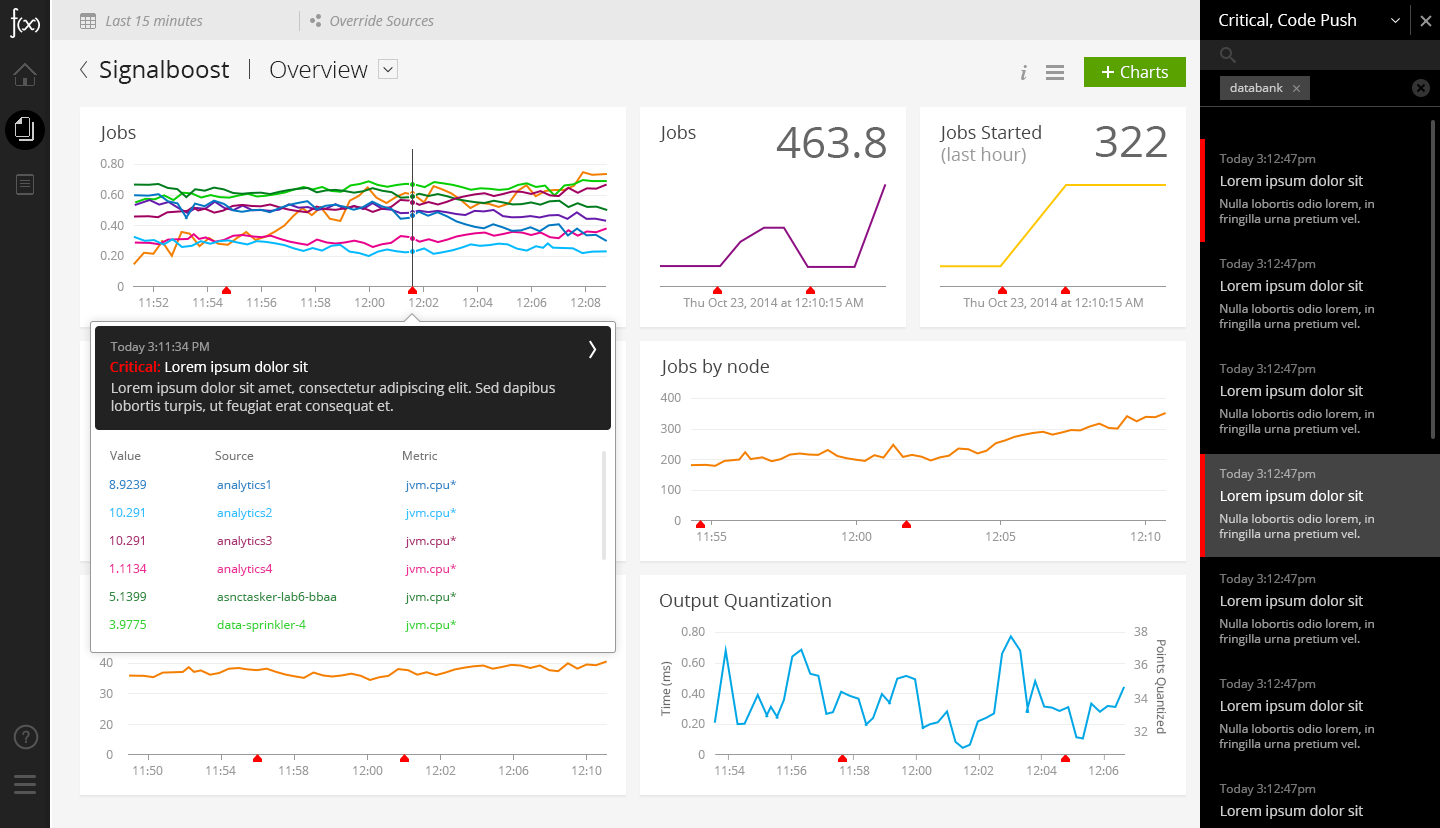The image size is (1440, 828).
Task: Open the Last 15 minutes time range
Action: [153, 20]
